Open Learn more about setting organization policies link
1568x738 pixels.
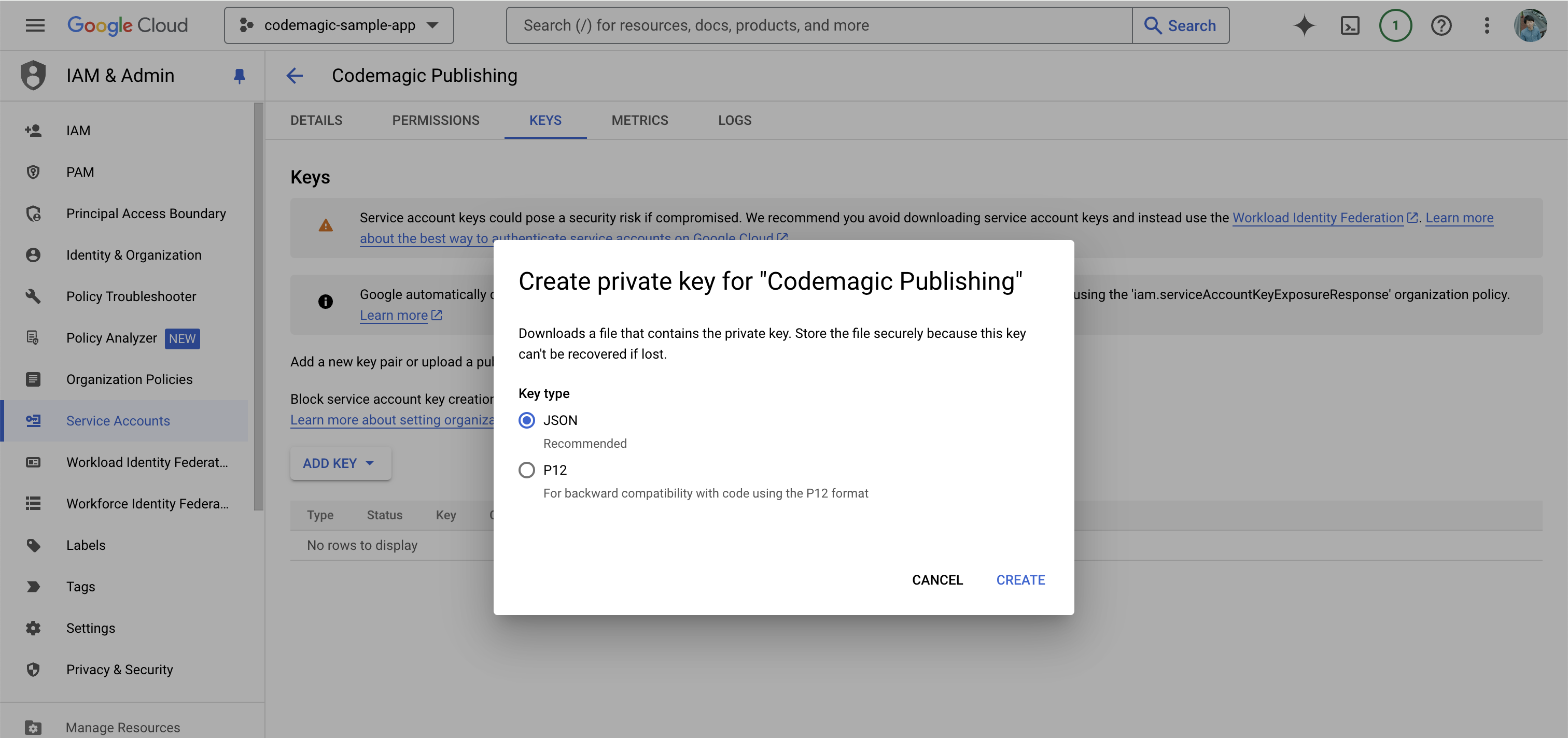pyautogui.click(x=391, y=419)
